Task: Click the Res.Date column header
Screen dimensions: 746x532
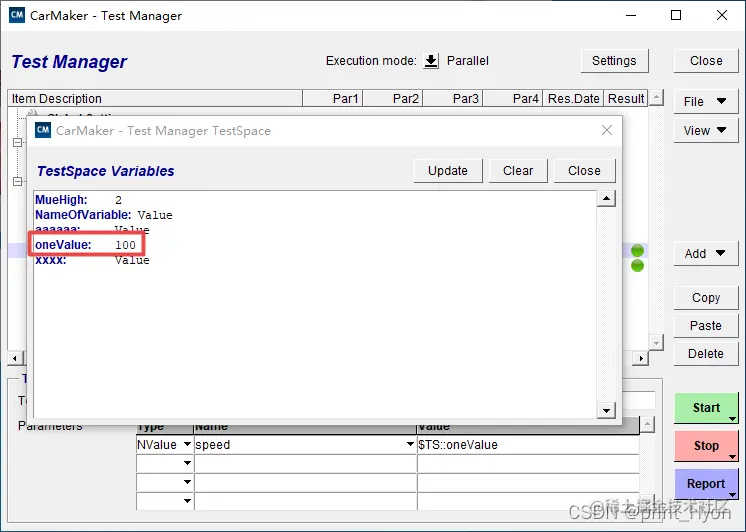Action: (573, 99)
